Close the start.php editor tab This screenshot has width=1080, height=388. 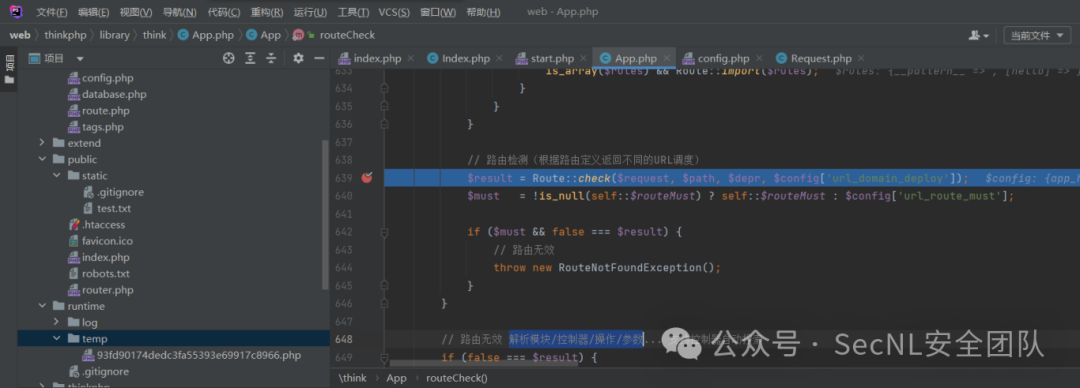click(583, 59)
